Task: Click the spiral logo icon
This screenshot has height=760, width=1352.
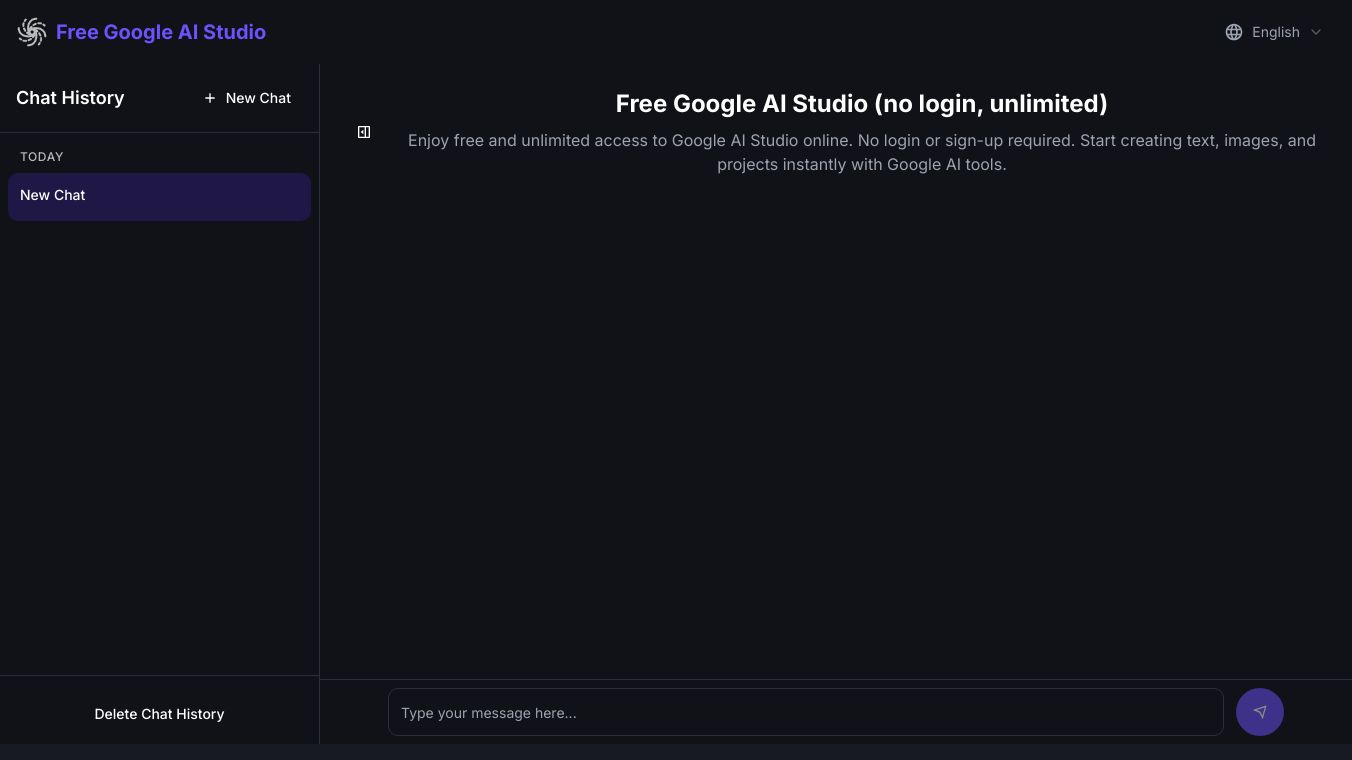Action: coord(32,32)
